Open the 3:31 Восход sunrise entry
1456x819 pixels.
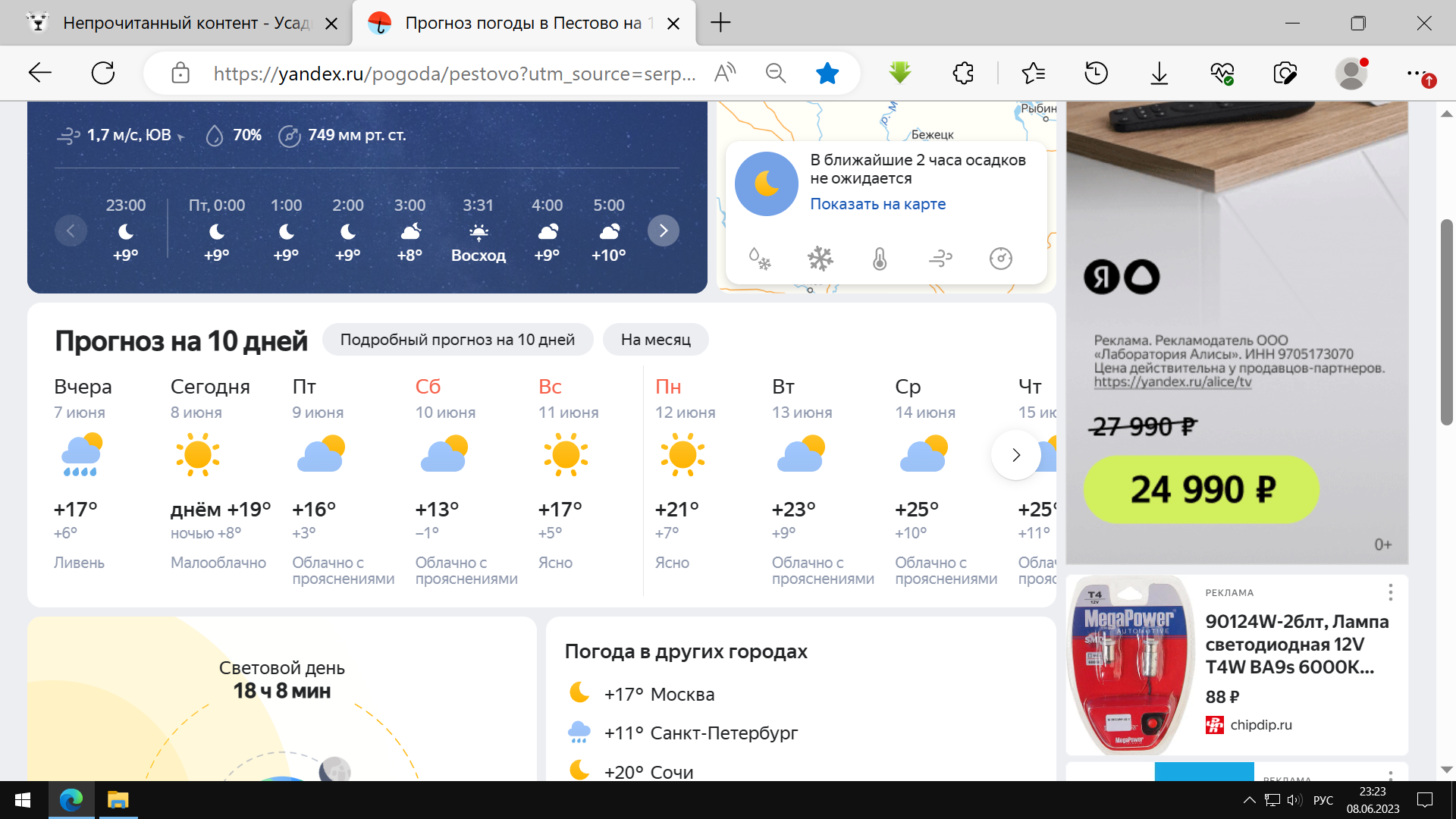point(478,231)
